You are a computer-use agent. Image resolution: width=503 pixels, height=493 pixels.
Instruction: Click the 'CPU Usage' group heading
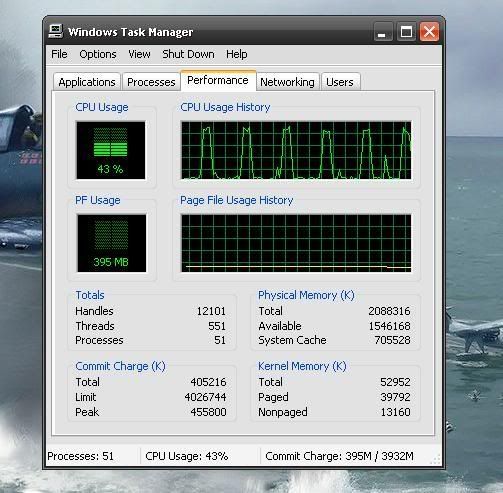pyautogui.click(x=102, y=107)
